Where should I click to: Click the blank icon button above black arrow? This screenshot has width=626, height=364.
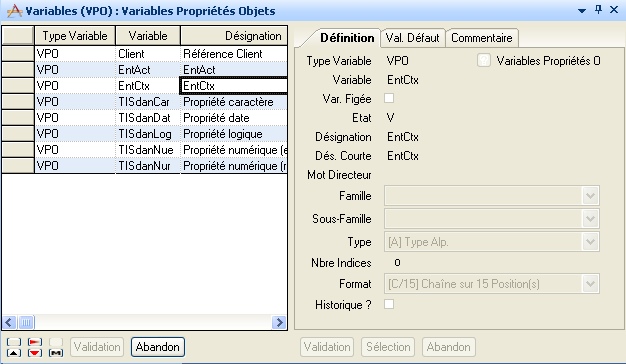14,342
